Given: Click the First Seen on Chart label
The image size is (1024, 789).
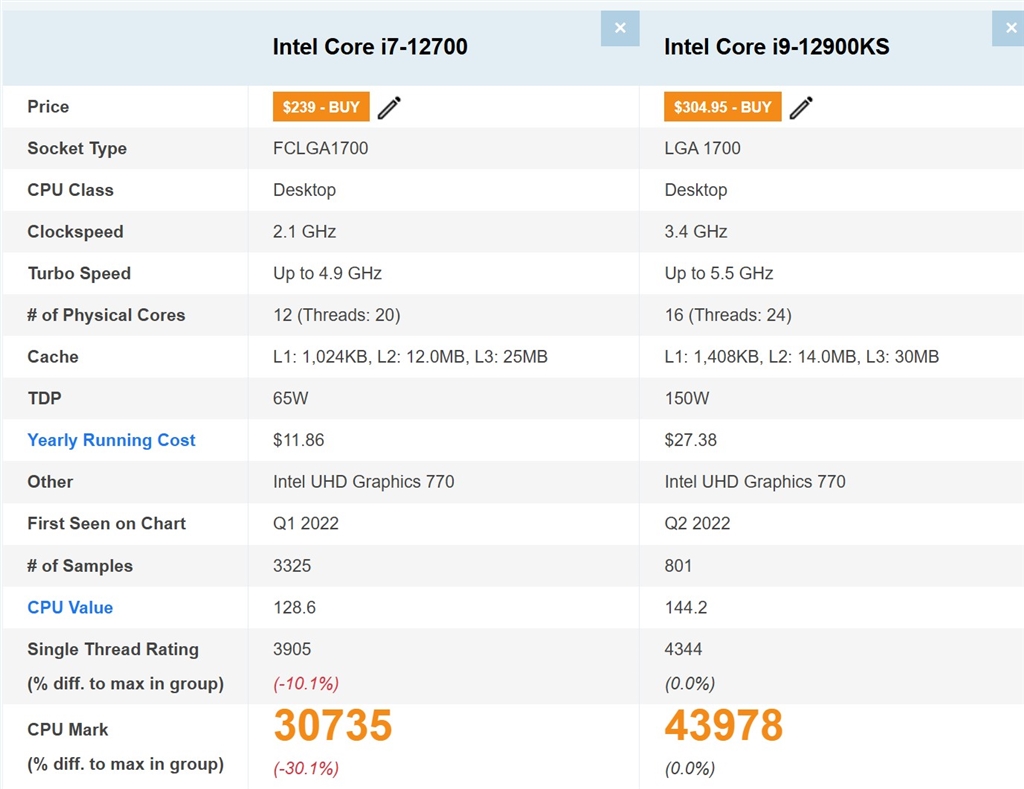Looking at the screenshot, I should [x=106, y=524].
